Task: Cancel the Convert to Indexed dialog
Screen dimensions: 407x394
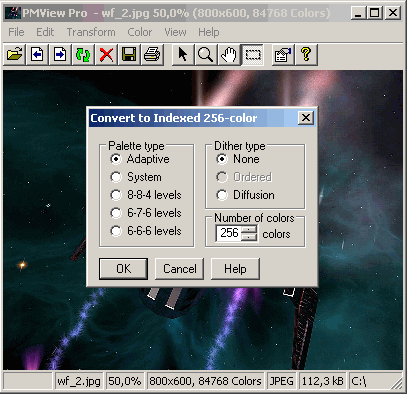Action: click(x=179, y=269)
